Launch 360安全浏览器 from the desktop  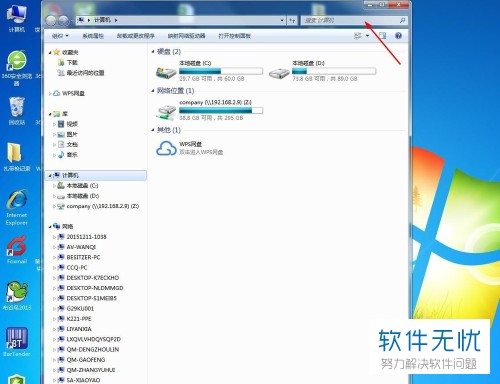(x=17, y=68)
